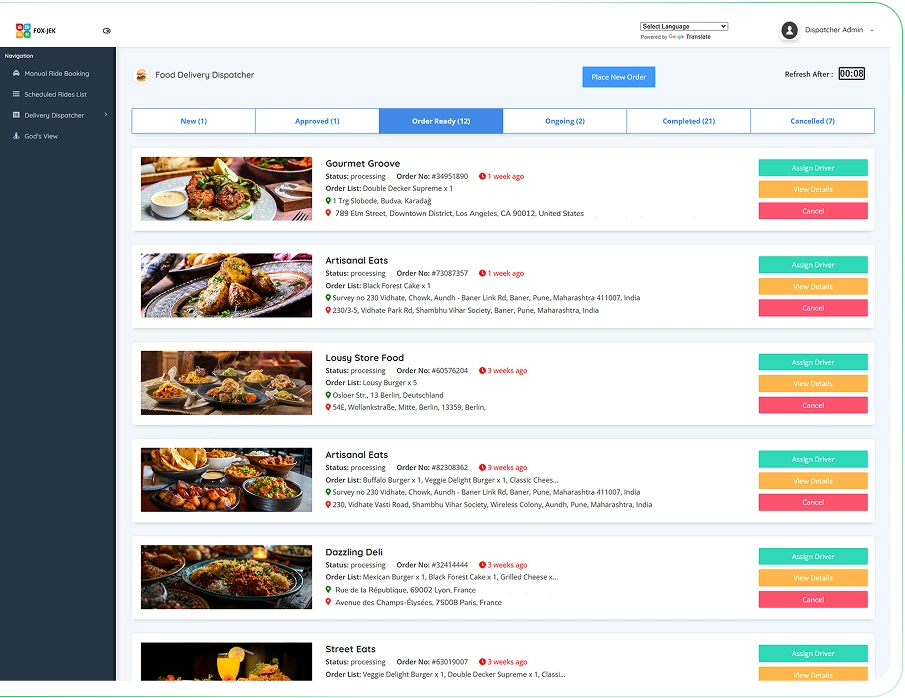This screenshot has width=905, height=698.
Task: Cancel the Lousy Store Food order
Action: click(812, 405)
